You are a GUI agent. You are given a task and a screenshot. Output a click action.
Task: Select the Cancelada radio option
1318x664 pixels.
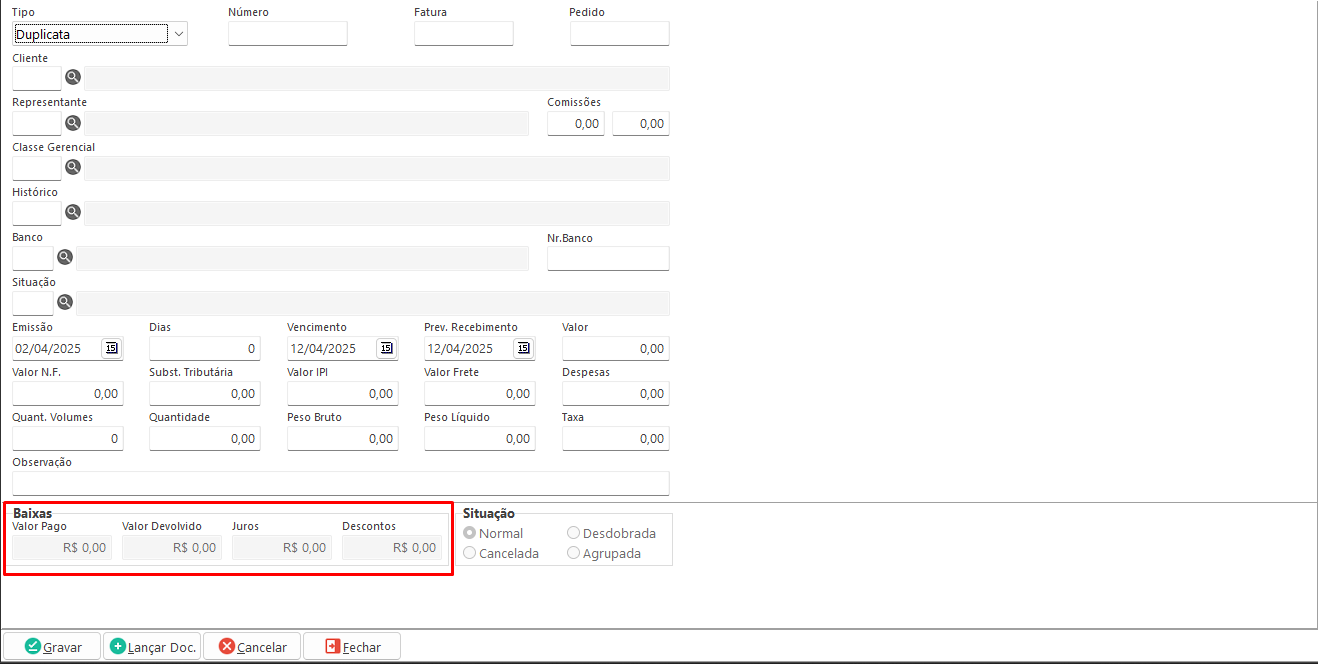click(x=470, y=553)
